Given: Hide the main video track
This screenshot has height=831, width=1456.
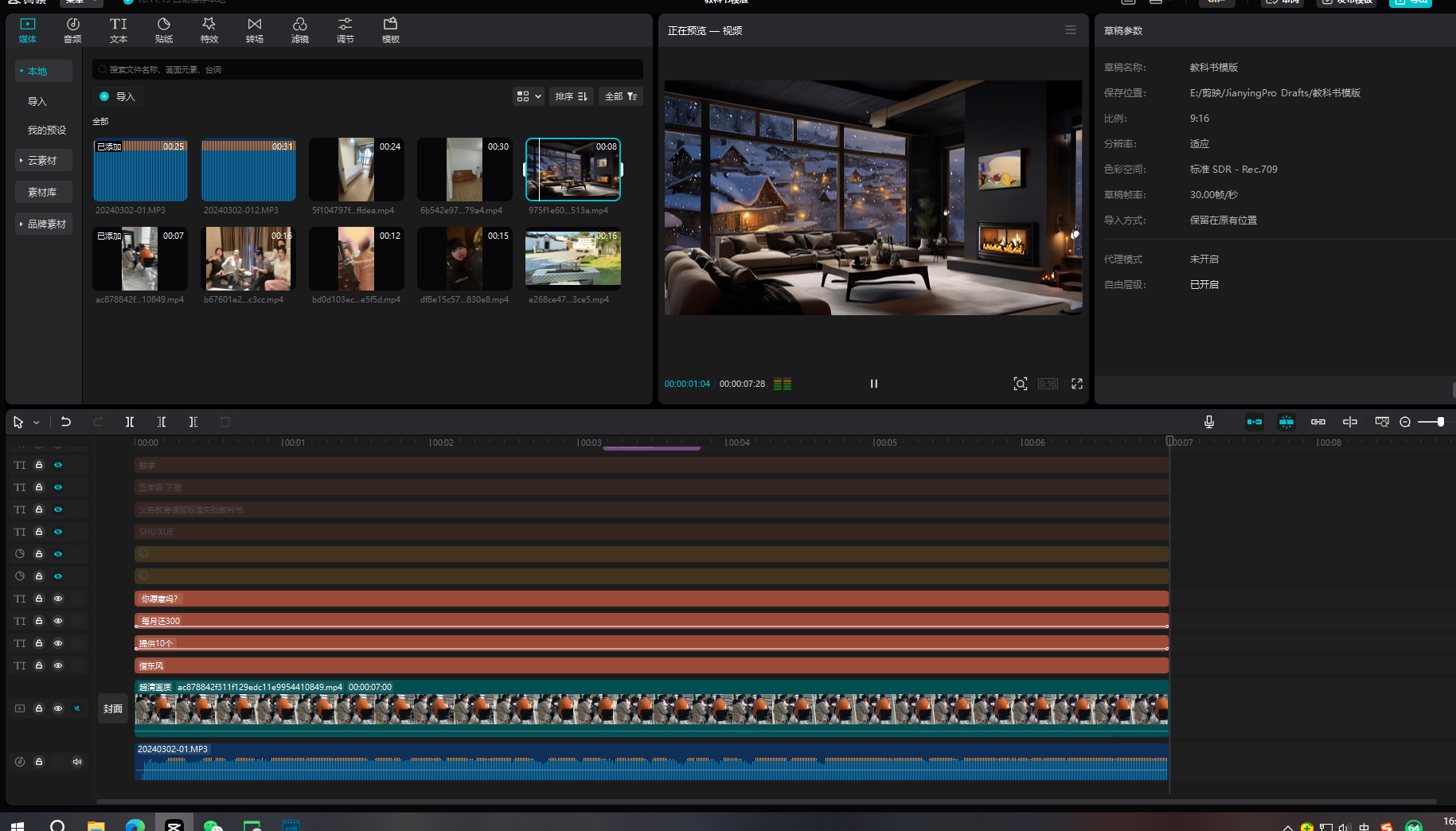Looking at the screenshot, I should tap(58, 708).
